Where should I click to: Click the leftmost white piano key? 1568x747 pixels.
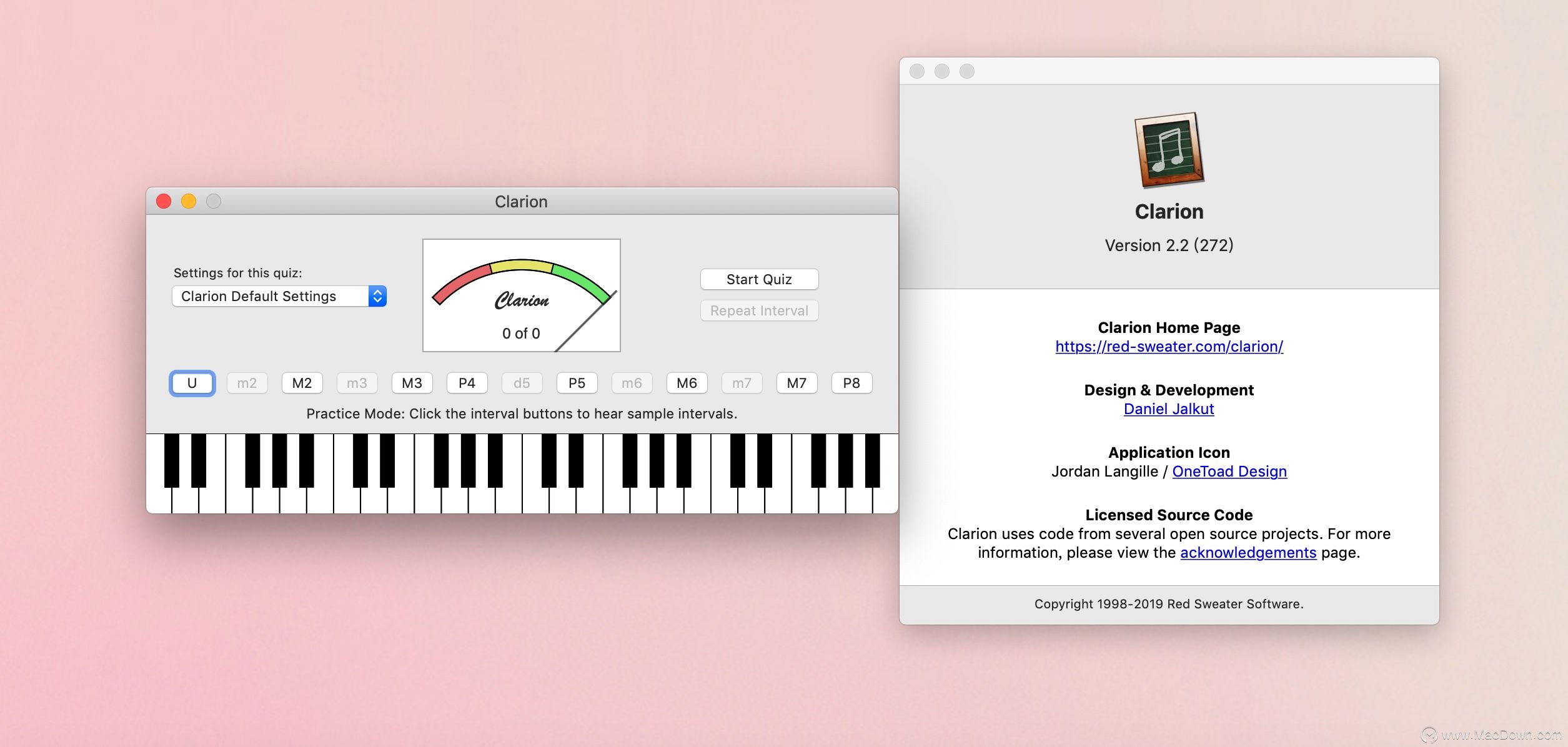pyautogui.click(x=158, y=500)
